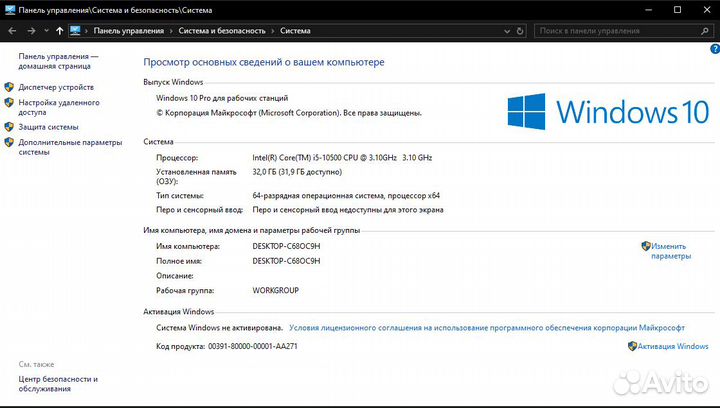The image size is (720, 408).
Task: Click the search magnifier icon
Action: coord(703,31)
